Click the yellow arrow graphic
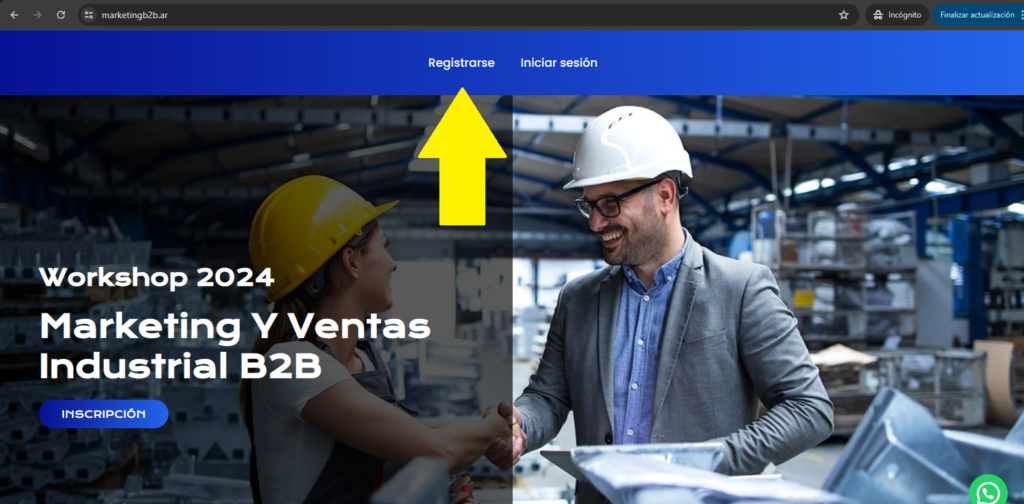This screenshot has width=1024, height=504. (x=462, y=157)
